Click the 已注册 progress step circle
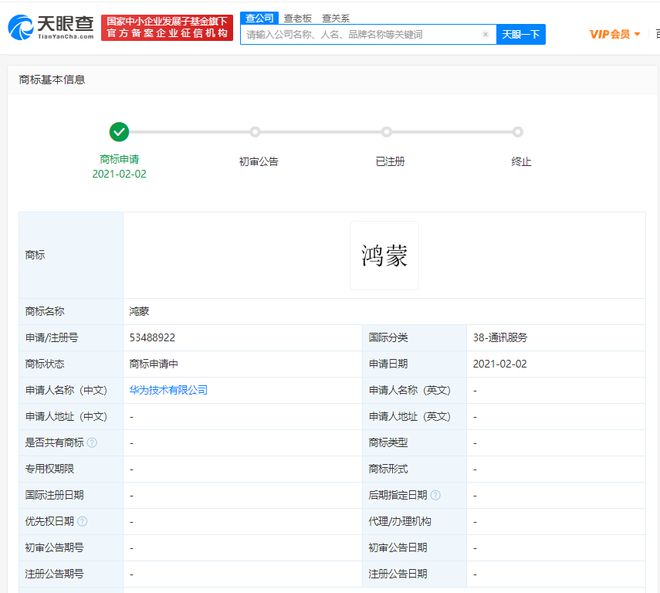The height and width of the screenshot is (593, 660). (386, 132)
